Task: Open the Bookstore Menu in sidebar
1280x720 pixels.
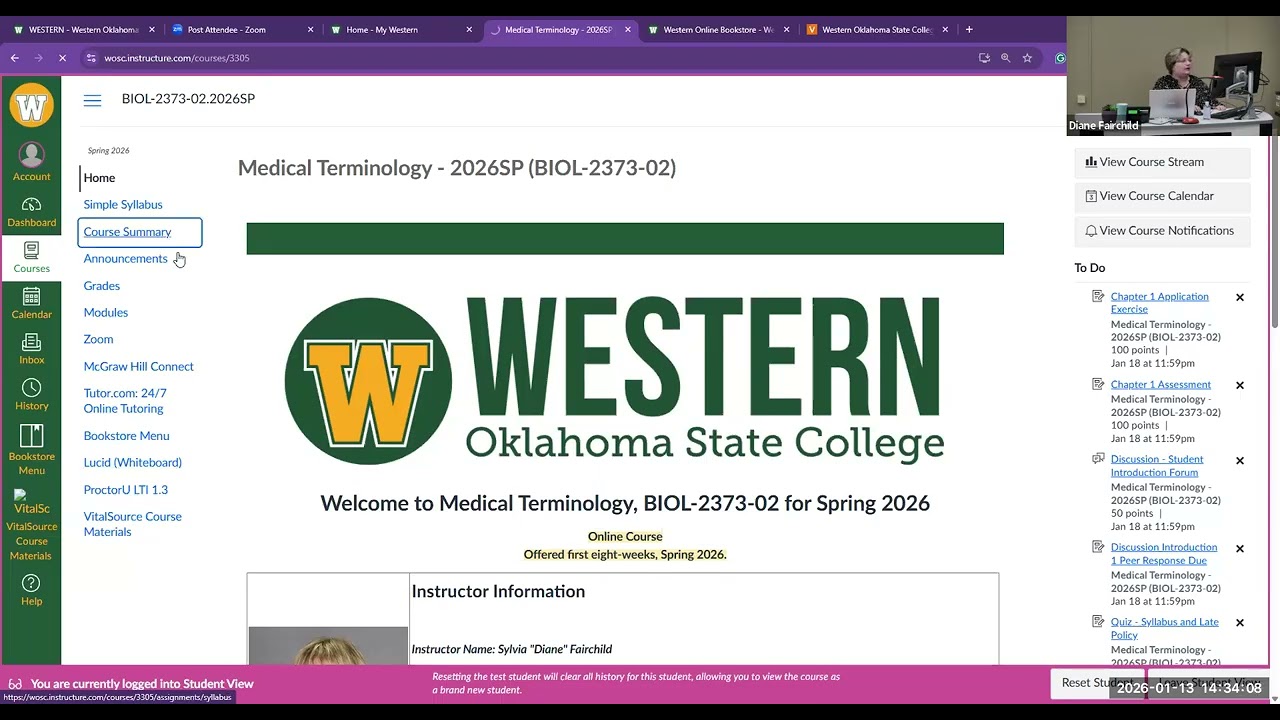Action: (31, 450)
